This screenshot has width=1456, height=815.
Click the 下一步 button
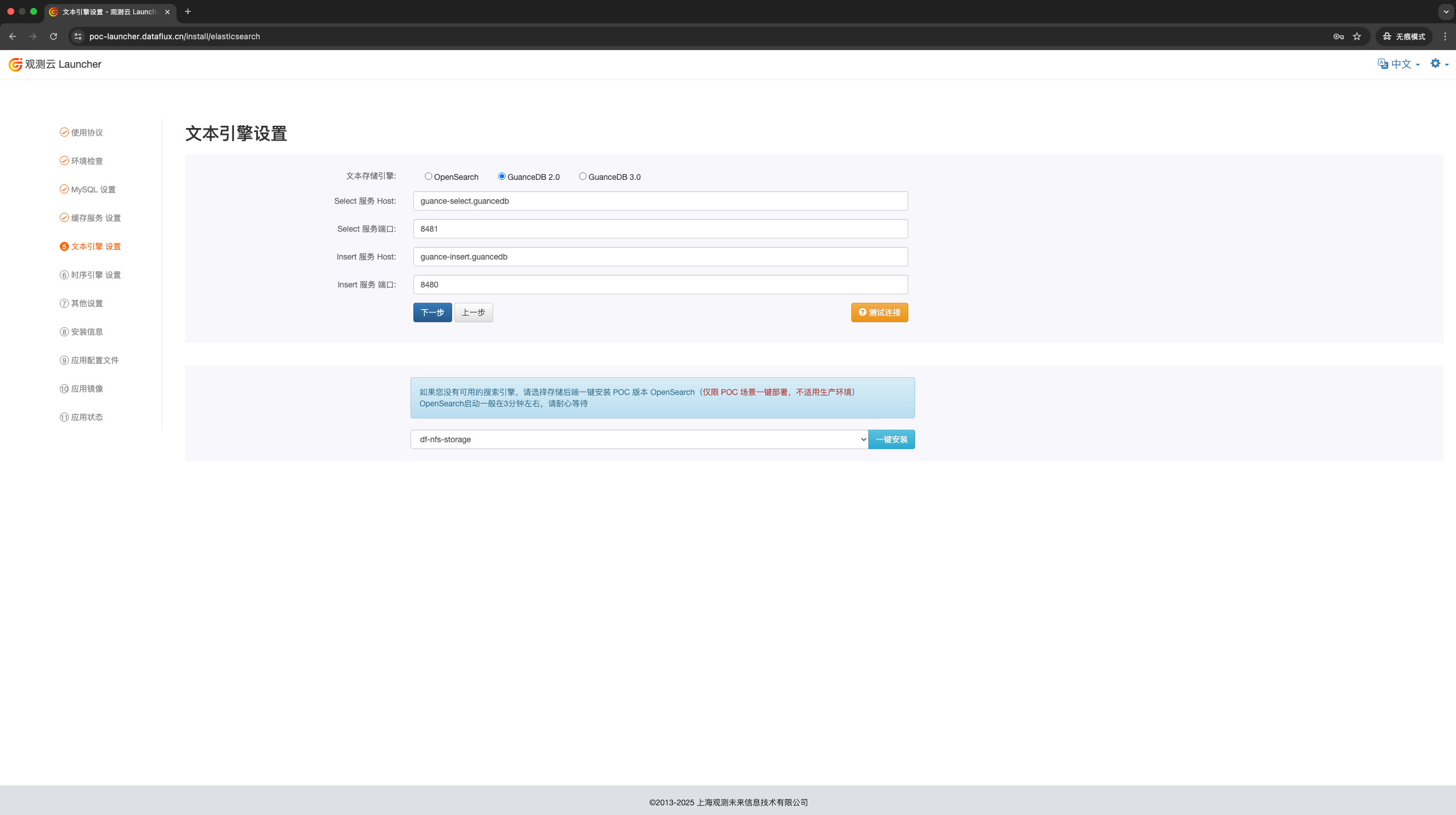pyautogui.click(x=432, y=312)
